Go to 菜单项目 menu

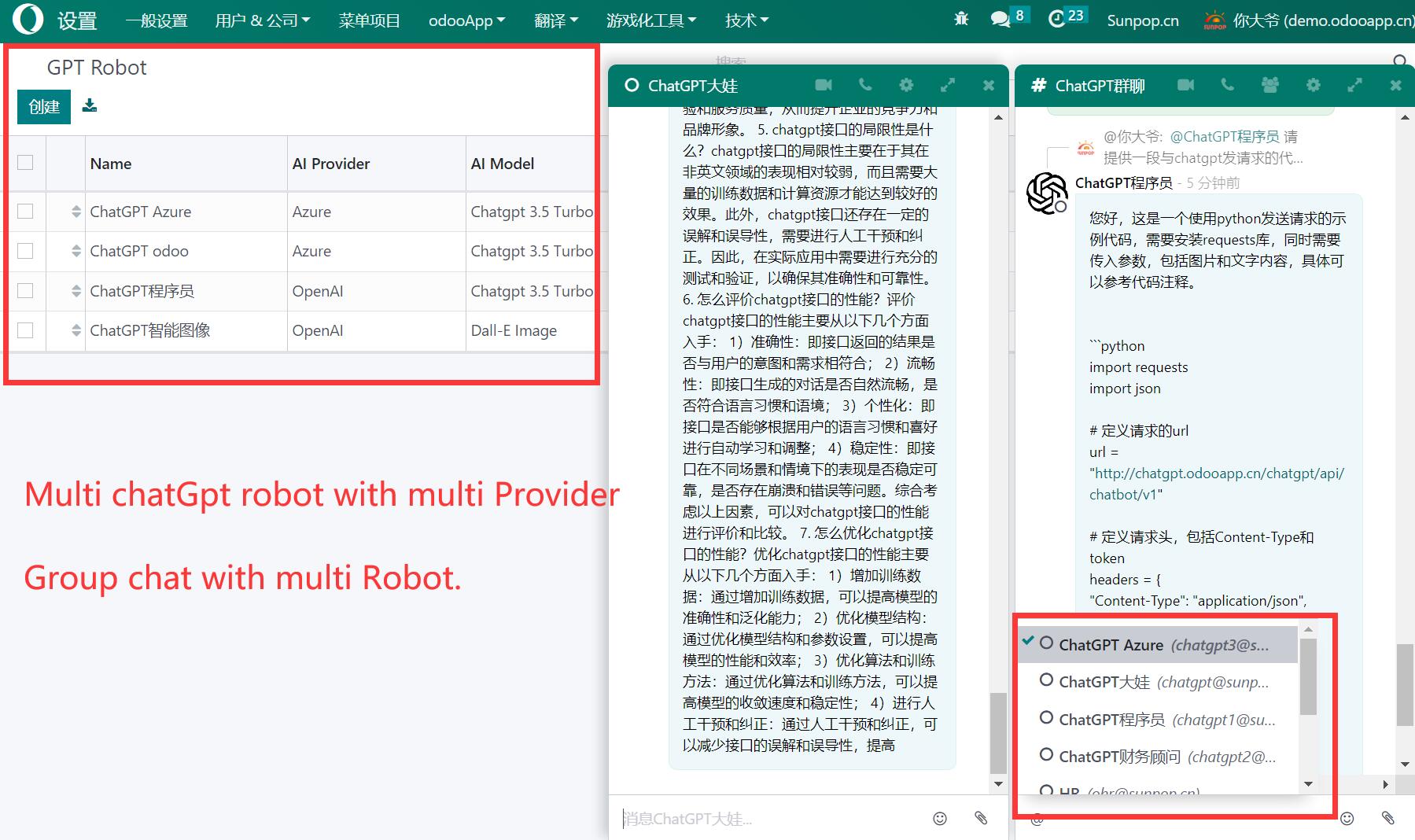[369, 20]
